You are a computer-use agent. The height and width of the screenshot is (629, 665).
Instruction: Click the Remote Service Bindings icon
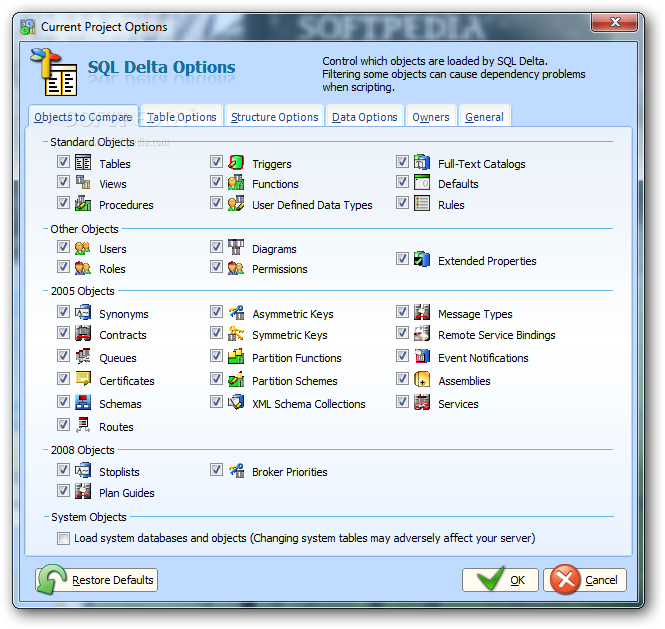point(422,334)
